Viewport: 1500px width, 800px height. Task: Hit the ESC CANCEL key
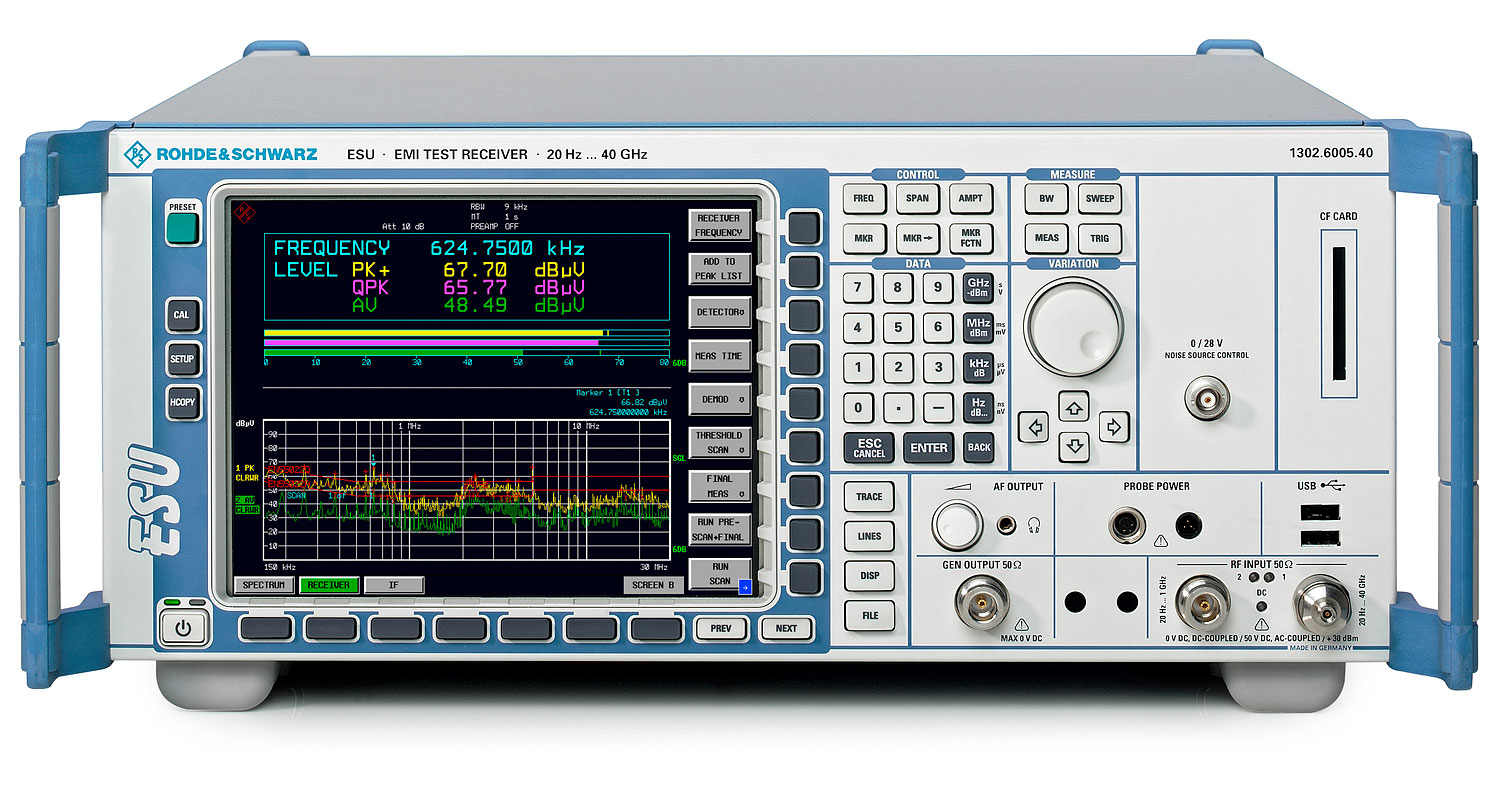[x=869, y=448]
